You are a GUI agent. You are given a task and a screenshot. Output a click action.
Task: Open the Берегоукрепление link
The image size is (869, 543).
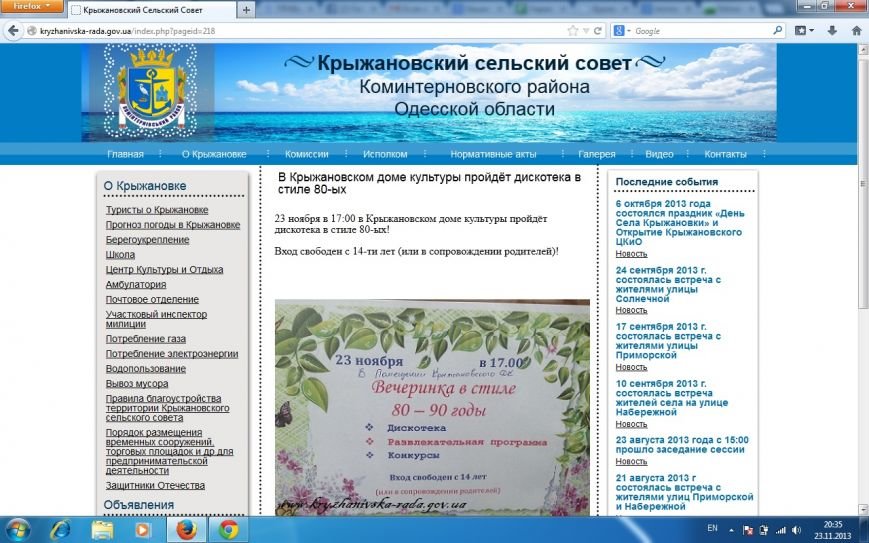coord(147,240)
